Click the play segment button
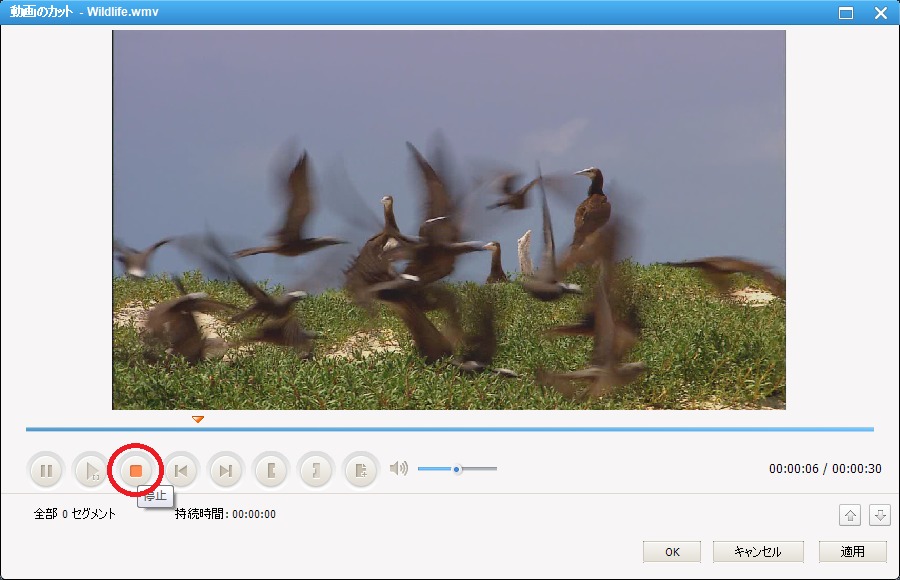This screenshot has height=580, width=900. (91, 471)
